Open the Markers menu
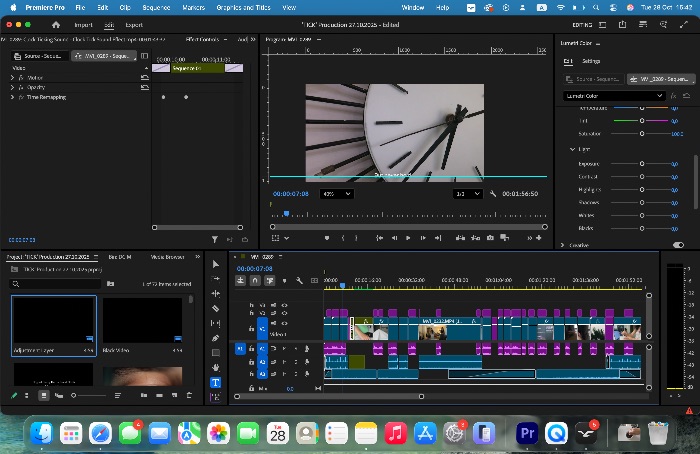The height and width of the screenshot is (454, 700). tap(193, 8)
